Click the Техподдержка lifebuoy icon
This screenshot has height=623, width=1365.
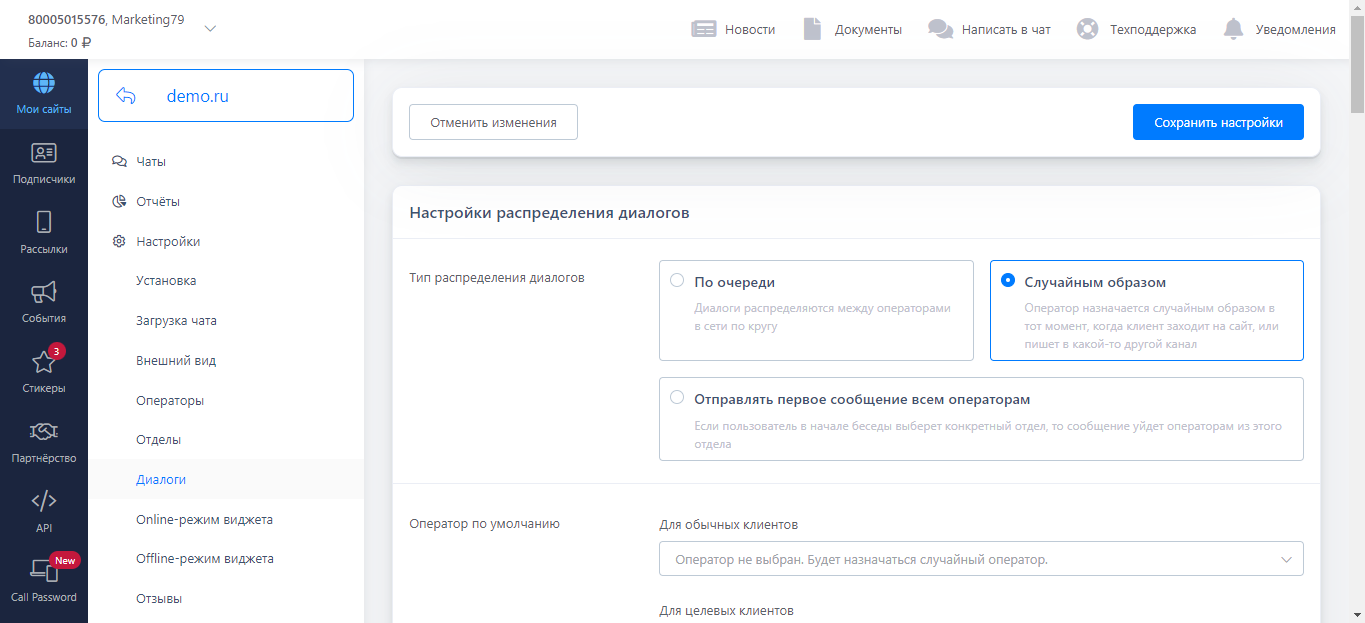click(1087, 29)
